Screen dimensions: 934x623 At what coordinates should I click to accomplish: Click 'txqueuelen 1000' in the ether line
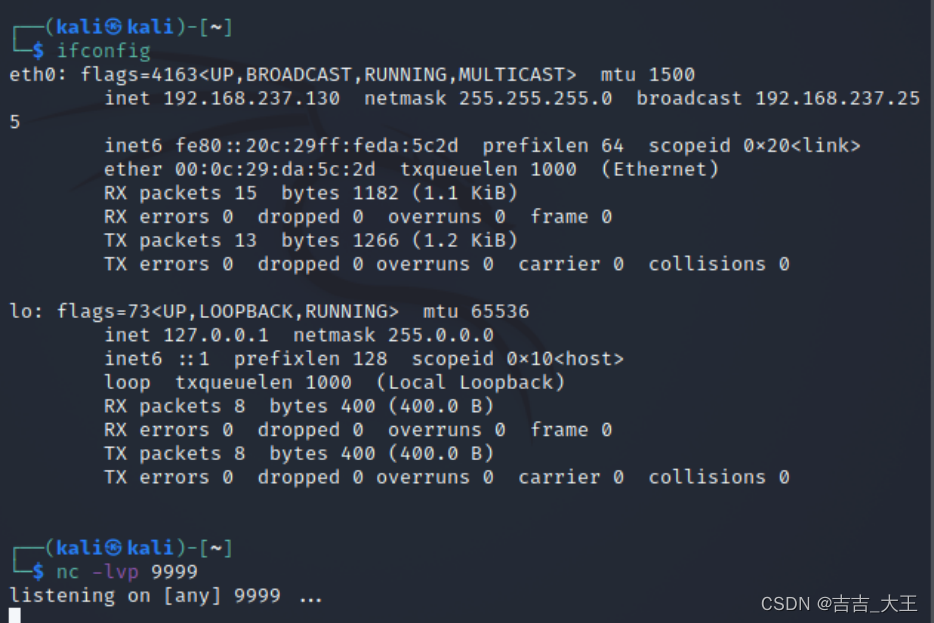click(x=488, y=170)
